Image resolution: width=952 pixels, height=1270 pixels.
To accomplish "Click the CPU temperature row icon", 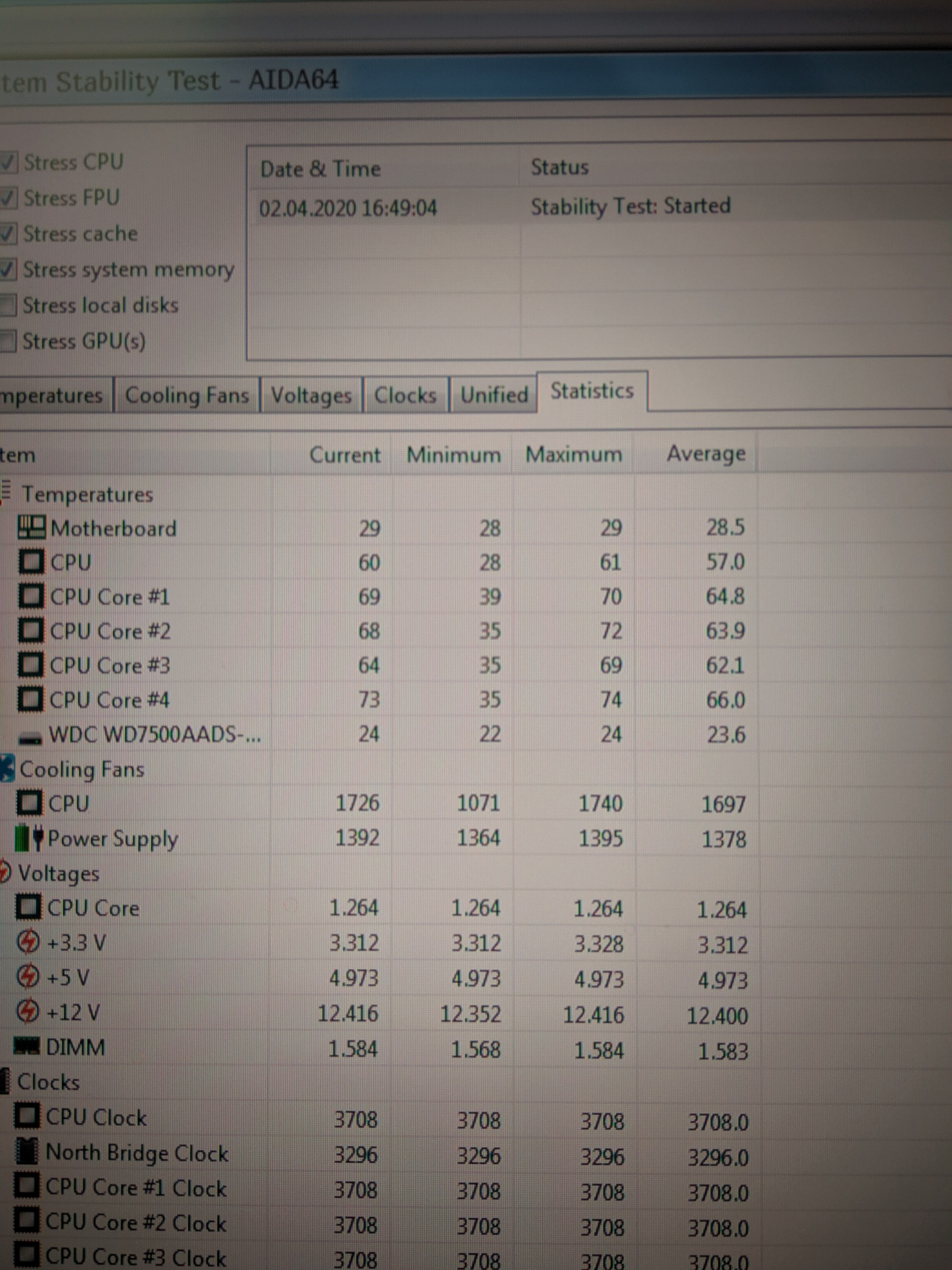I will pos(31,562).
